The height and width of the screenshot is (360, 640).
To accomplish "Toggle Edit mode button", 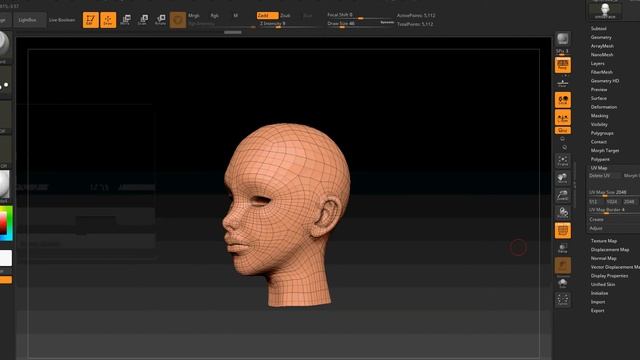I will (x=91, y=20).
